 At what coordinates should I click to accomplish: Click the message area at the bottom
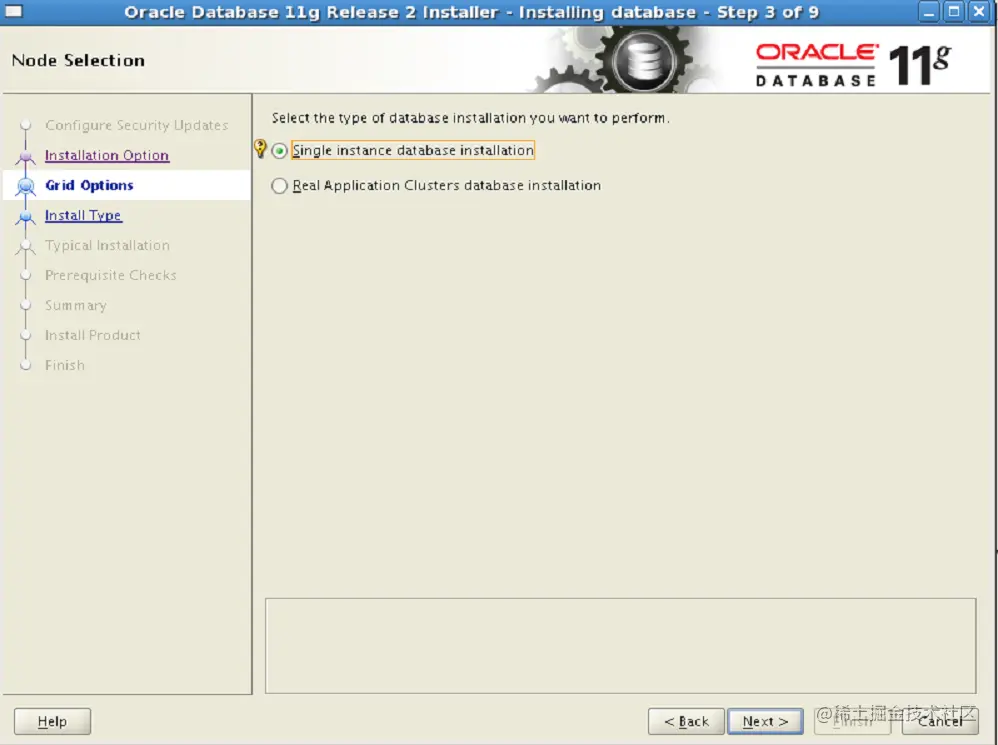coord(621,646)
